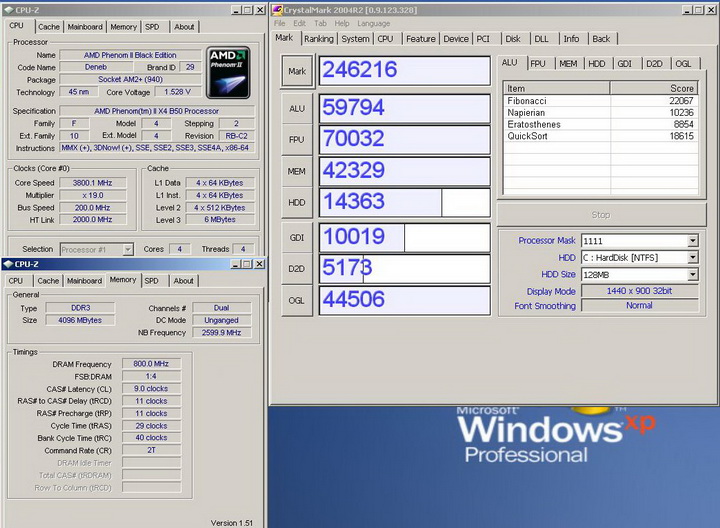
Task: Open Cache tab in lower CPU-Z window
Action: pos(48,281)
